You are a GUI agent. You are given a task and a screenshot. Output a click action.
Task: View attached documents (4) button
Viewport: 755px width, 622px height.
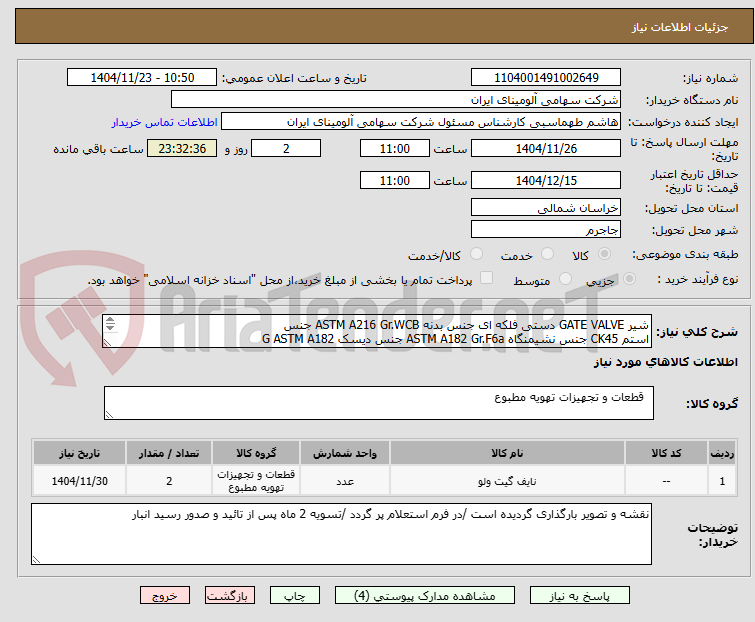(425, 596)
